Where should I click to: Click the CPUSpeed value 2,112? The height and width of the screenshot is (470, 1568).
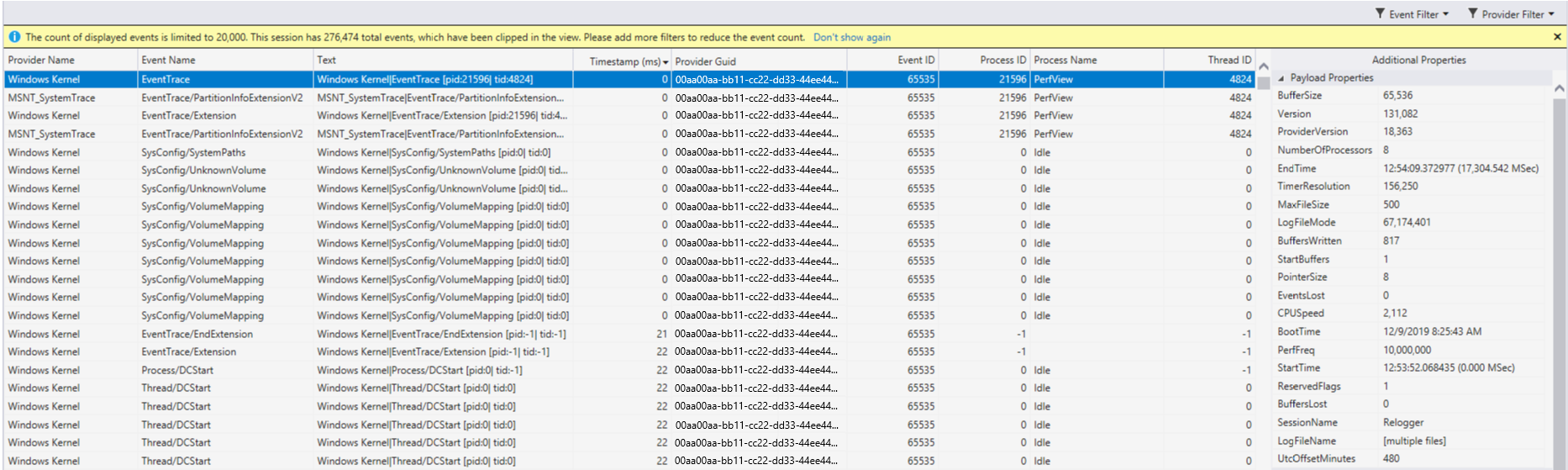(1395, 314)
